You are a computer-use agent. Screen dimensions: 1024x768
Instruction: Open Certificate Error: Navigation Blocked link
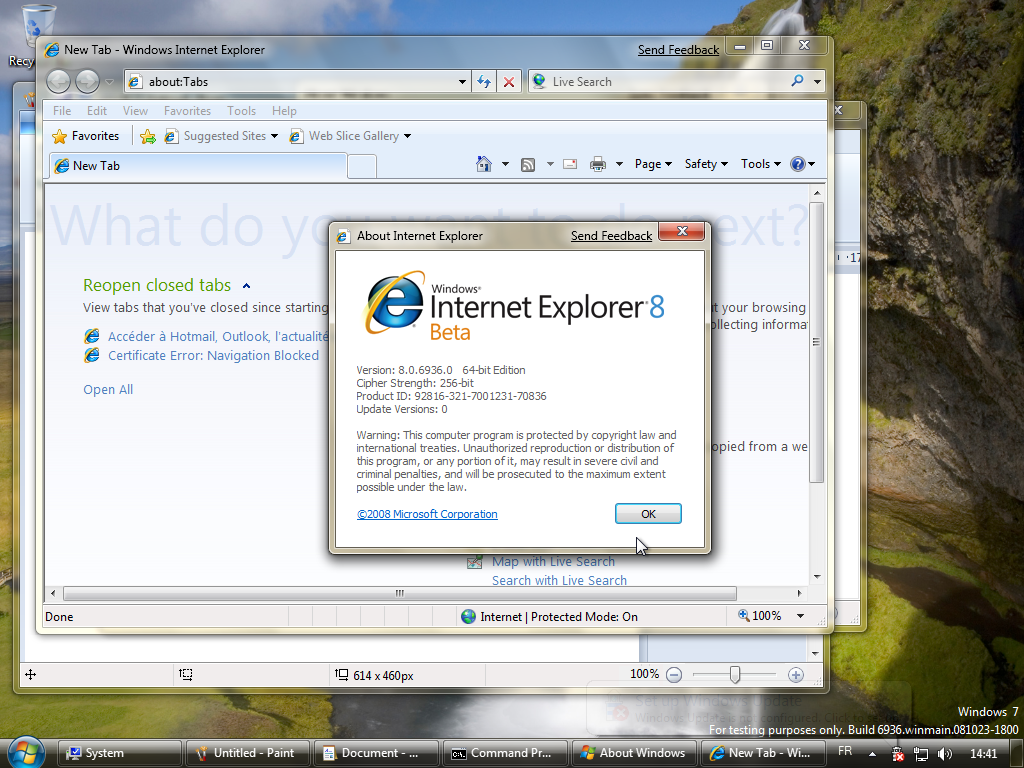[x=214, y=355]
